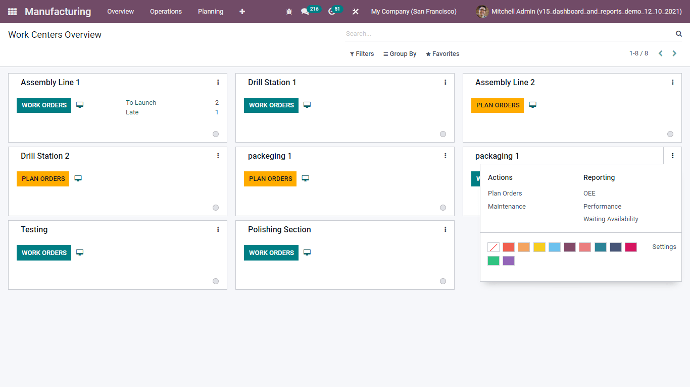This screenshot has width=690, height=387.
Task: Click Plan Orders on Drill Station 2
Action: (x=43, y=179)
